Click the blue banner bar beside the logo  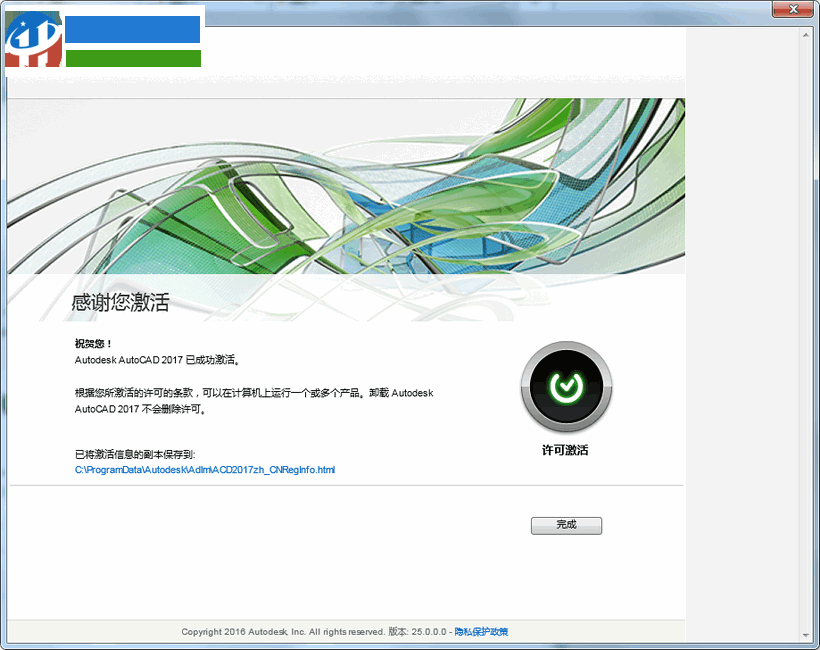click(133, 30)
